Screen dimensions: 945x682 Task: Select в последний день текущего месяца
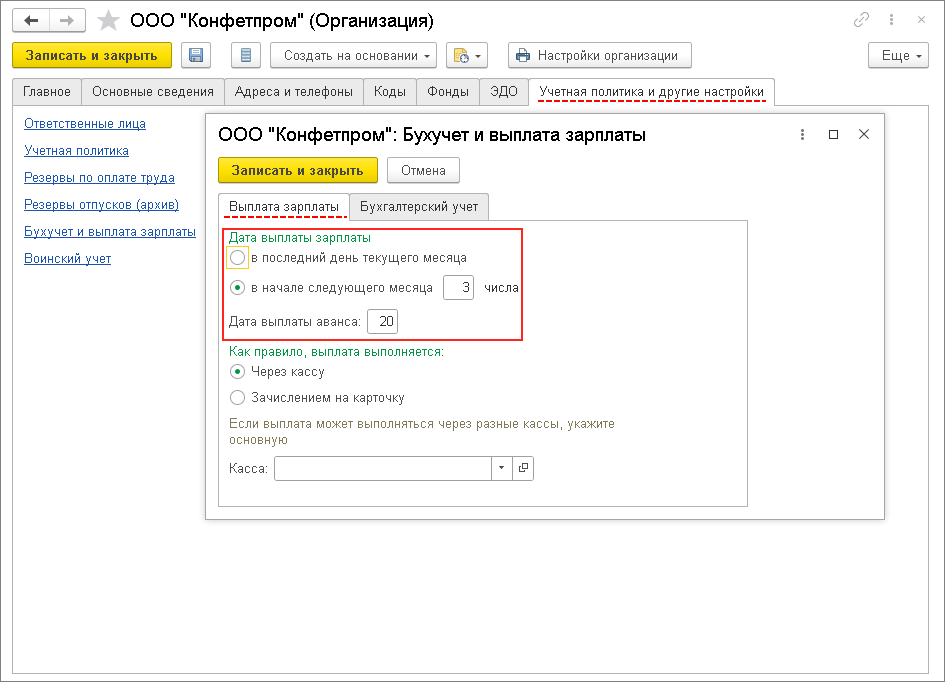coord(237,258)
